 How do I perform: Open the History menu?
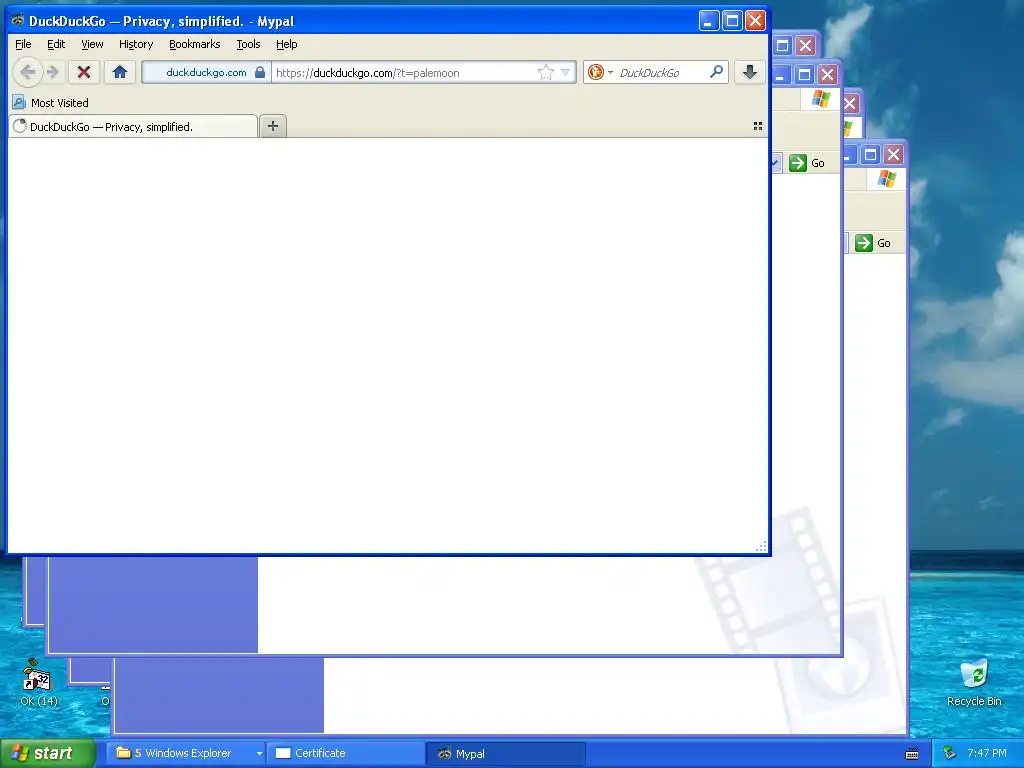(136, 44)
